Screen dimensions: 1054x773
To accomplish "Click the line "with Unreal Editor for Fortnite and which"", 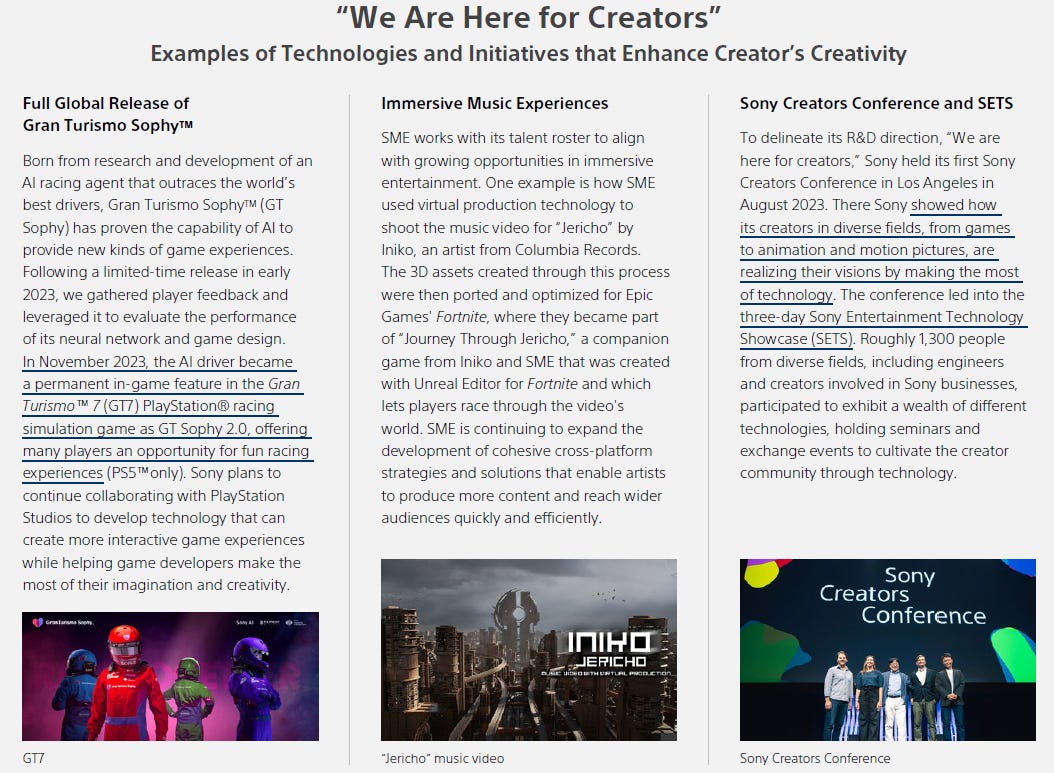I will click(x=516, y=384).
